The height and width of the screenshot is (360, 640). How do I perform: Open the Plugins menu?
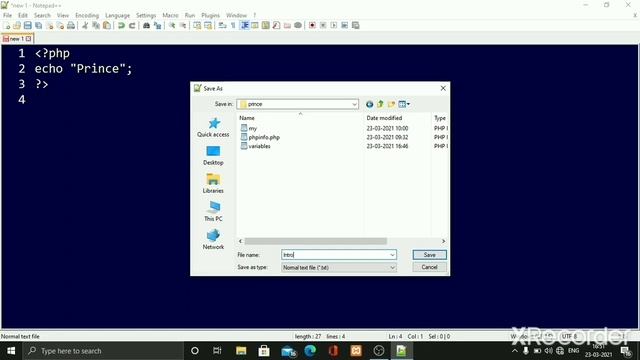[x=210, y=15]
